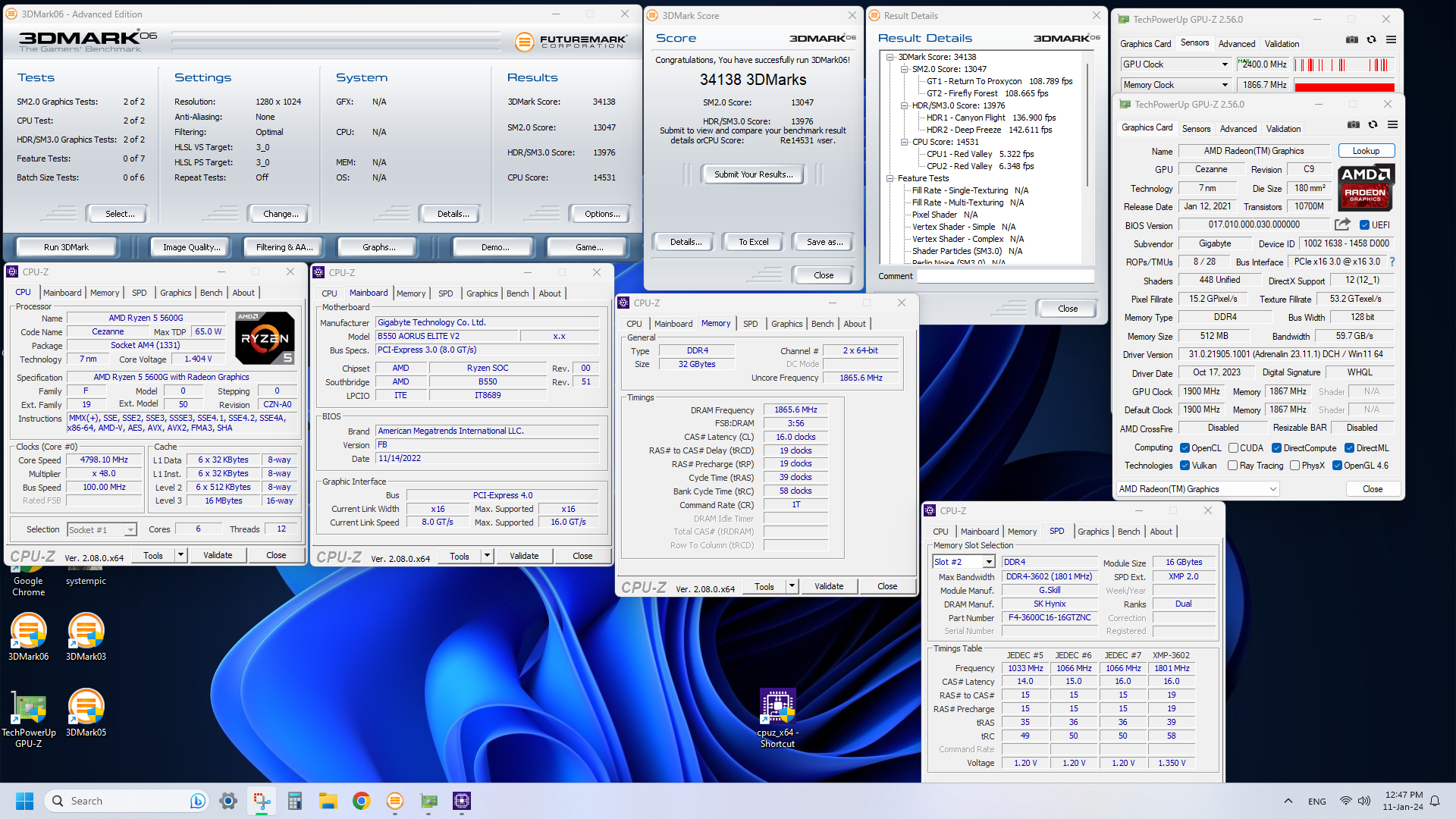The image size is (1456, 819).
Task: Click the Memory Clock red sensor graph
Action: [1344, 85]
